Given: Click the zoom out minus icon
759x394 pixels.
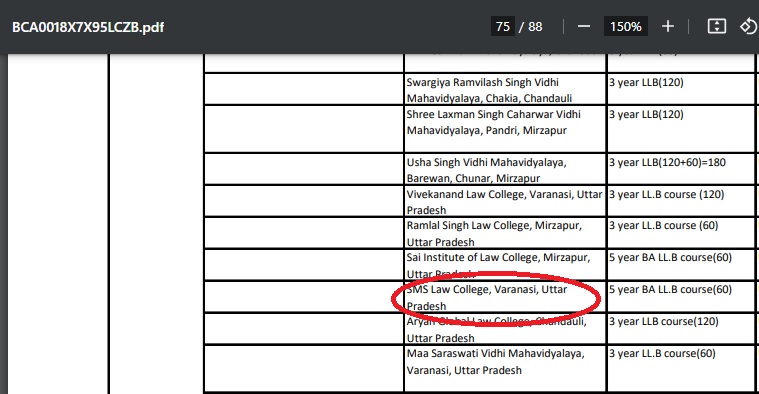Looking at the screenshot, I should (584, 26).
